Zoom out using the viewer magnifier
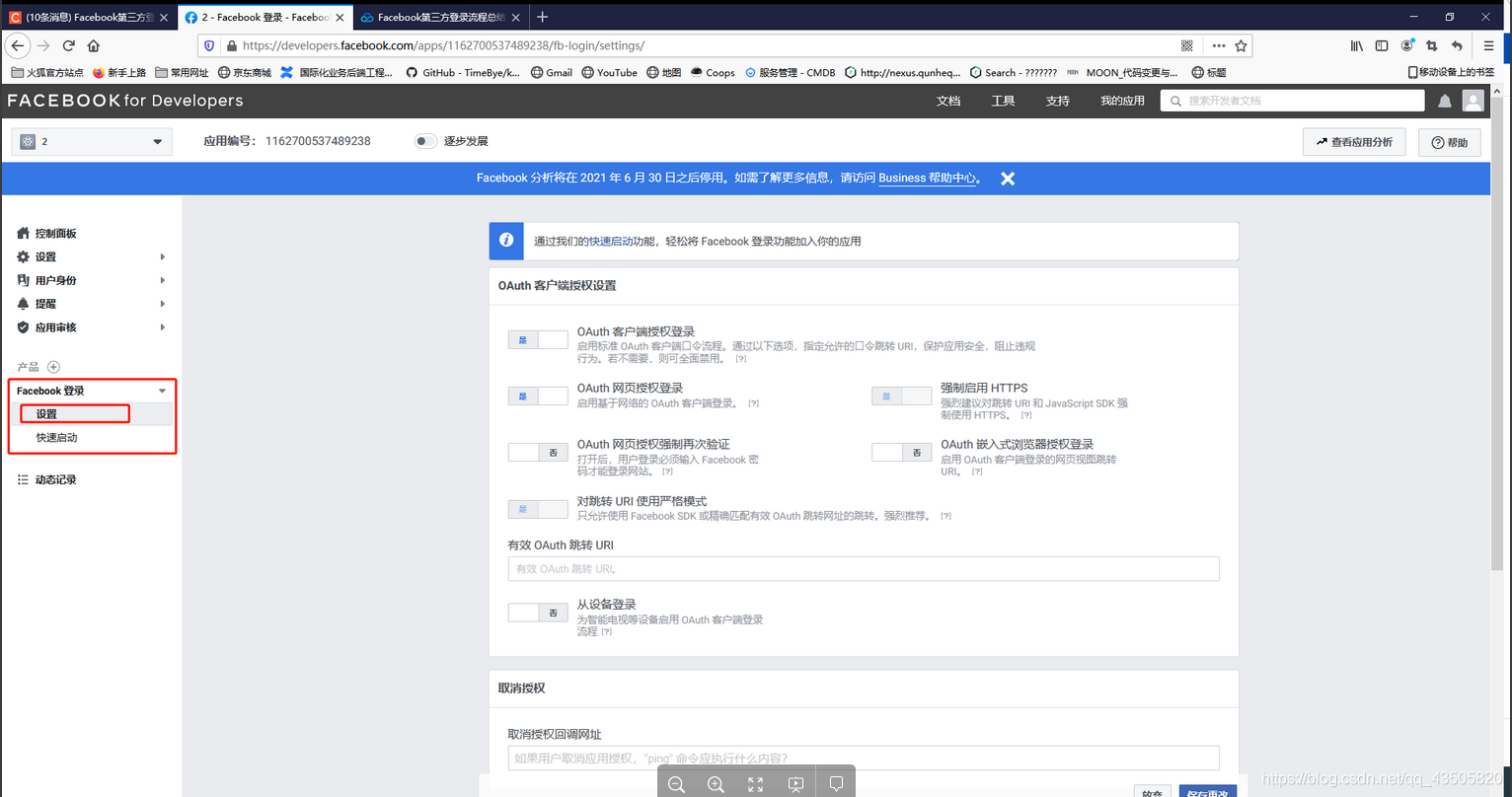1512x797 pixels. tap(676, 784)
